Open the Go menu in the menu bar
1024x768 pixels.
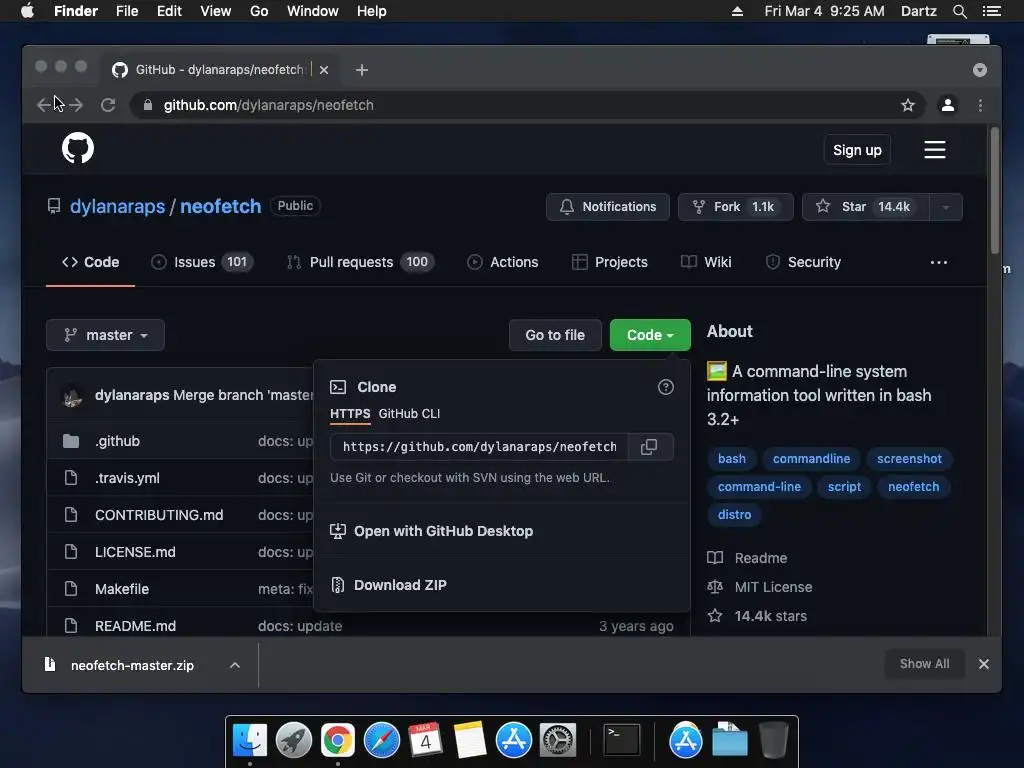[x=259, y=11]
